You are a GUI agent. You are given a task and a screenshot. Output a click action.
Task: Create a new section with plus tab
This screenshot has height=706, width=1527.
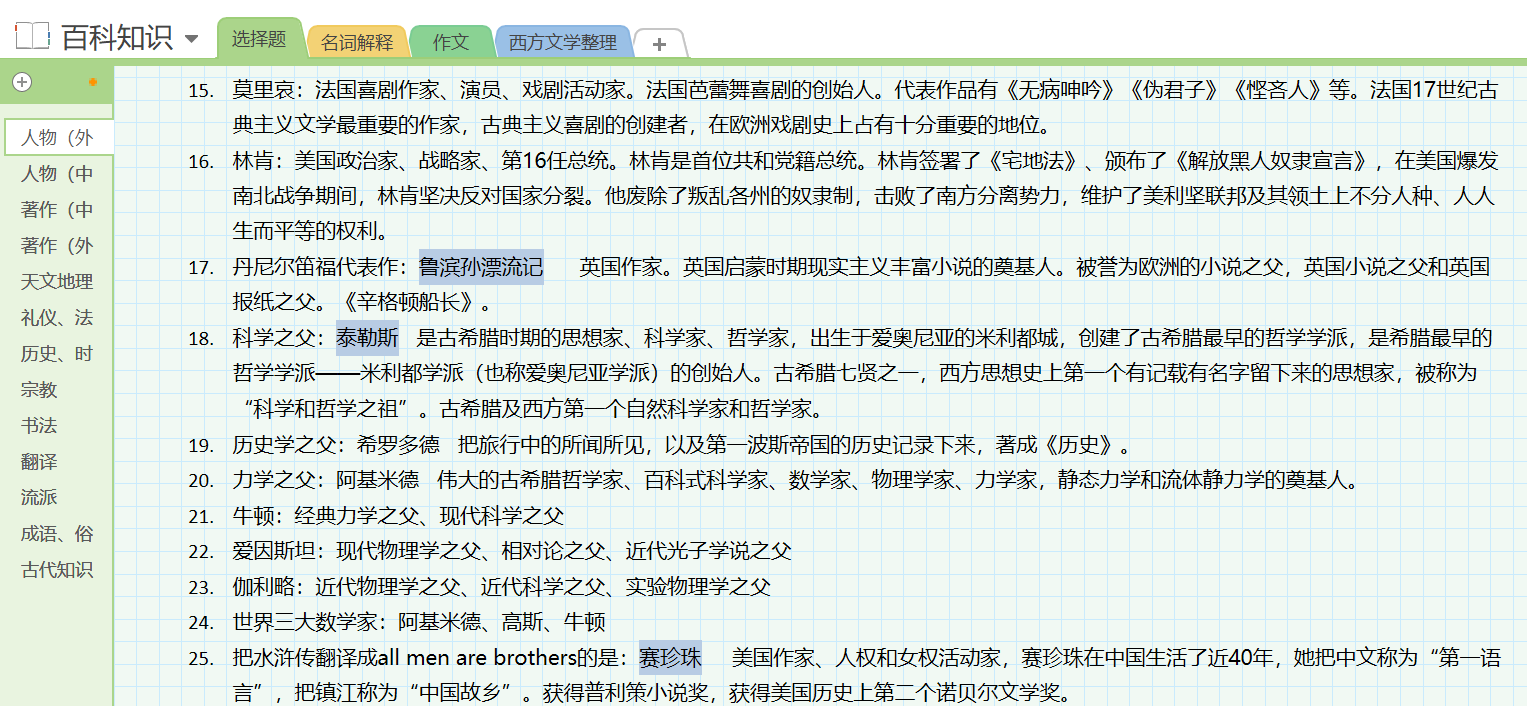coord(659,44)
